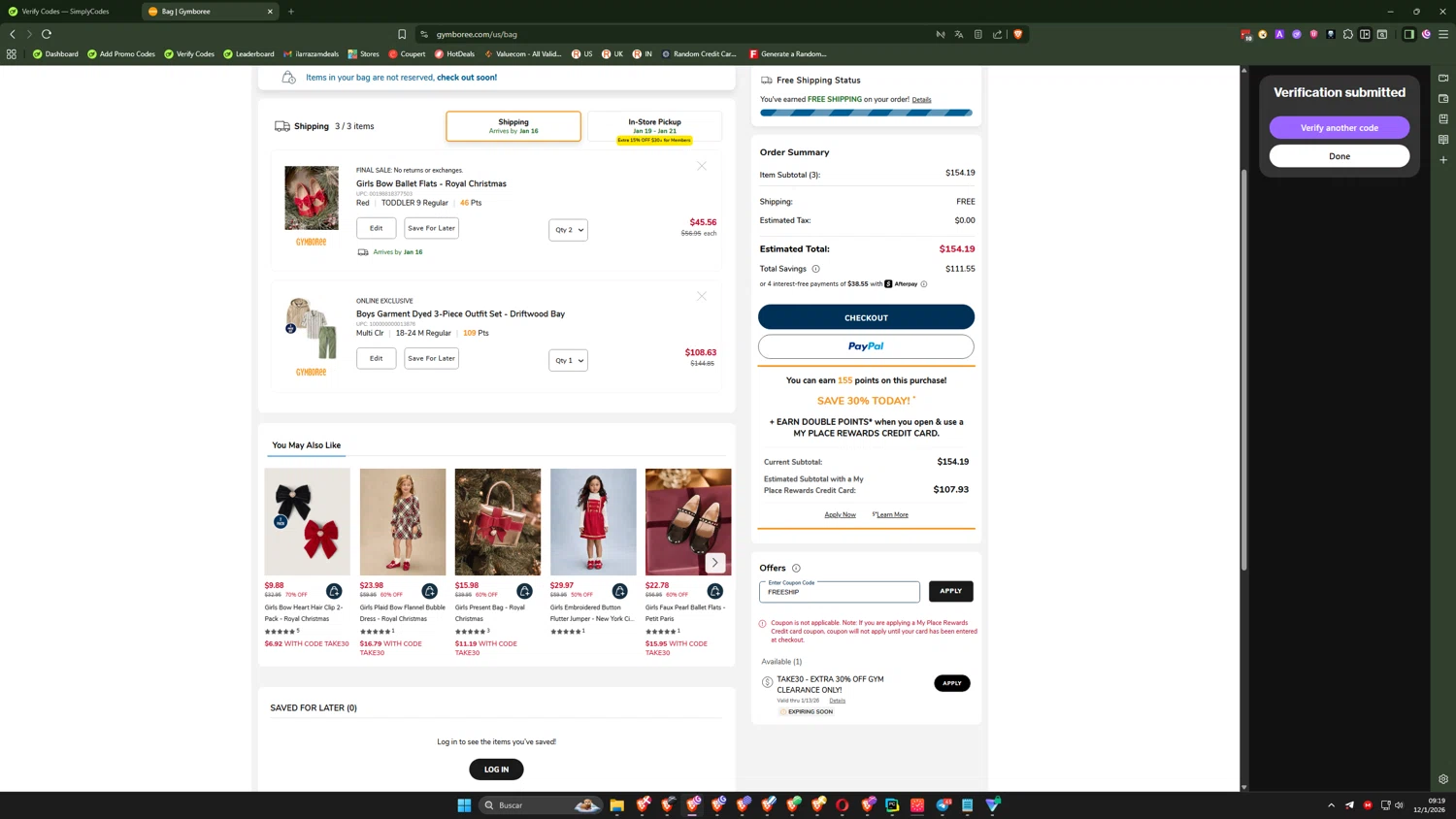Image resolution: width=1456 pixels, height=819 pixels.
Task: Show next recommended products with carousel arrow
Action: [x=715, y=563]
